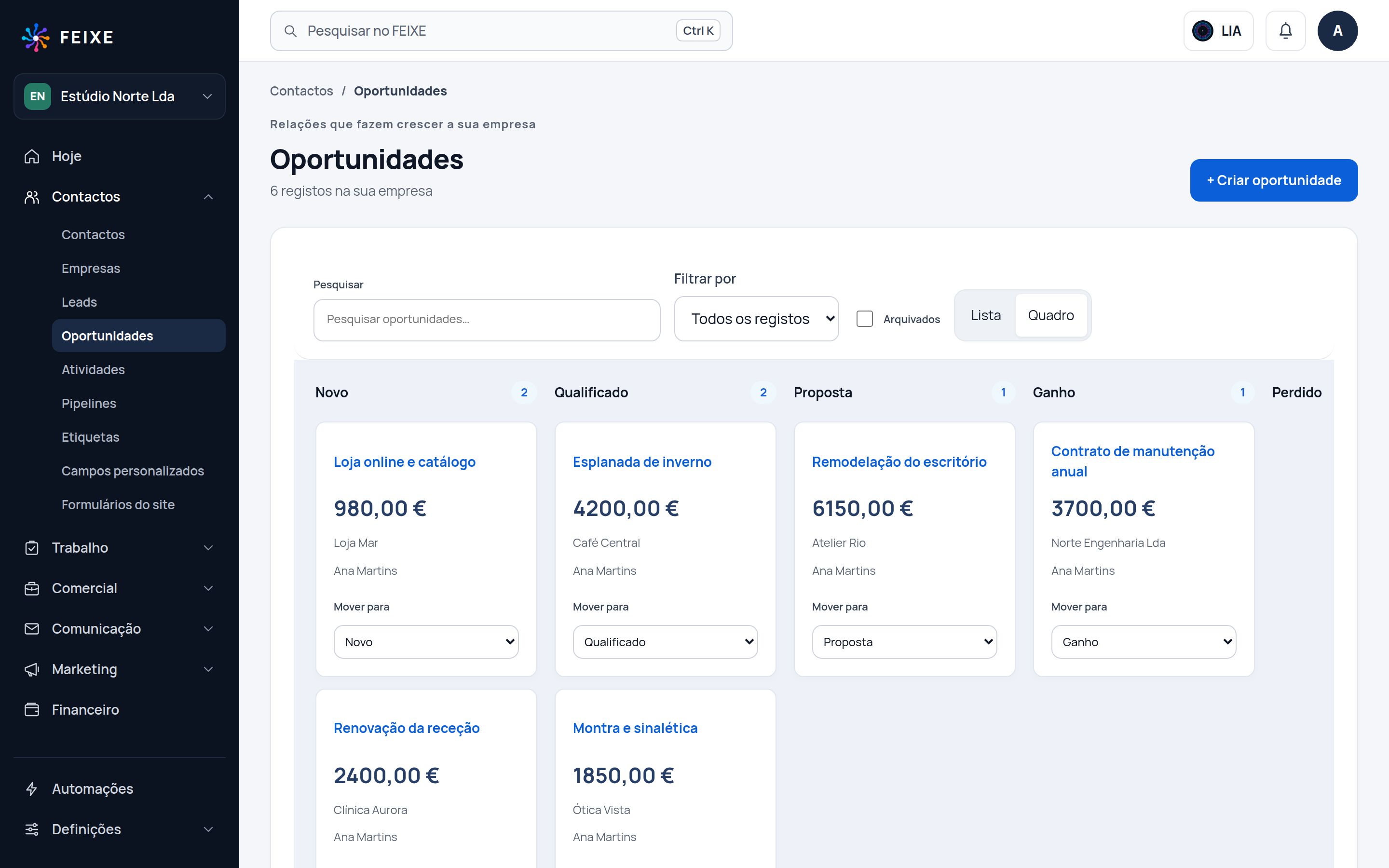Expand the Estúdio Norte Lda company selector chevron

coord(208,96)
